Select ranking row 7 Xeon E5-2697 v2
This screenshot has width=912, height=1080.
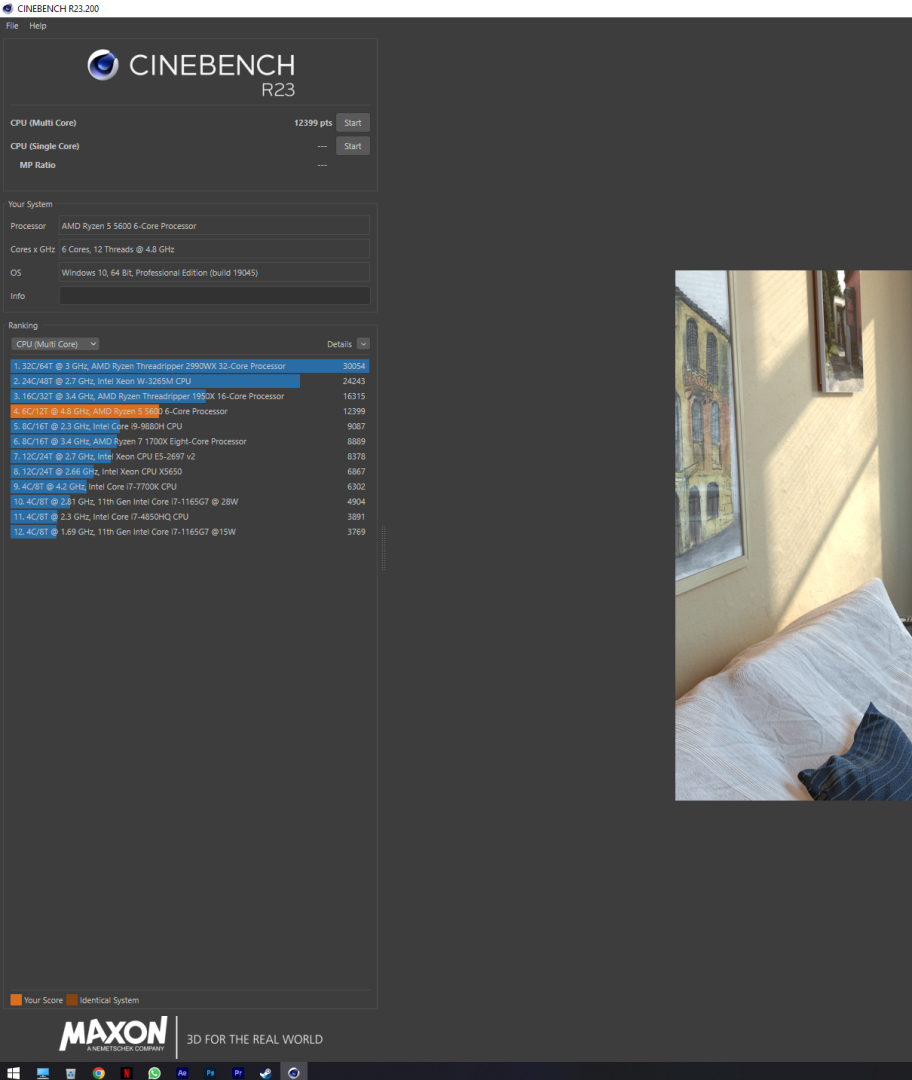(189, 457)
